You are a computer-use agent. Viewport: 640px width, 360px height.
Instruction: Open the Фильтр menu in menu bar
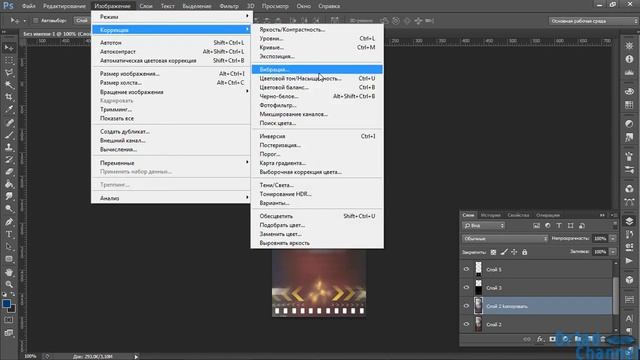pos(229,6)
